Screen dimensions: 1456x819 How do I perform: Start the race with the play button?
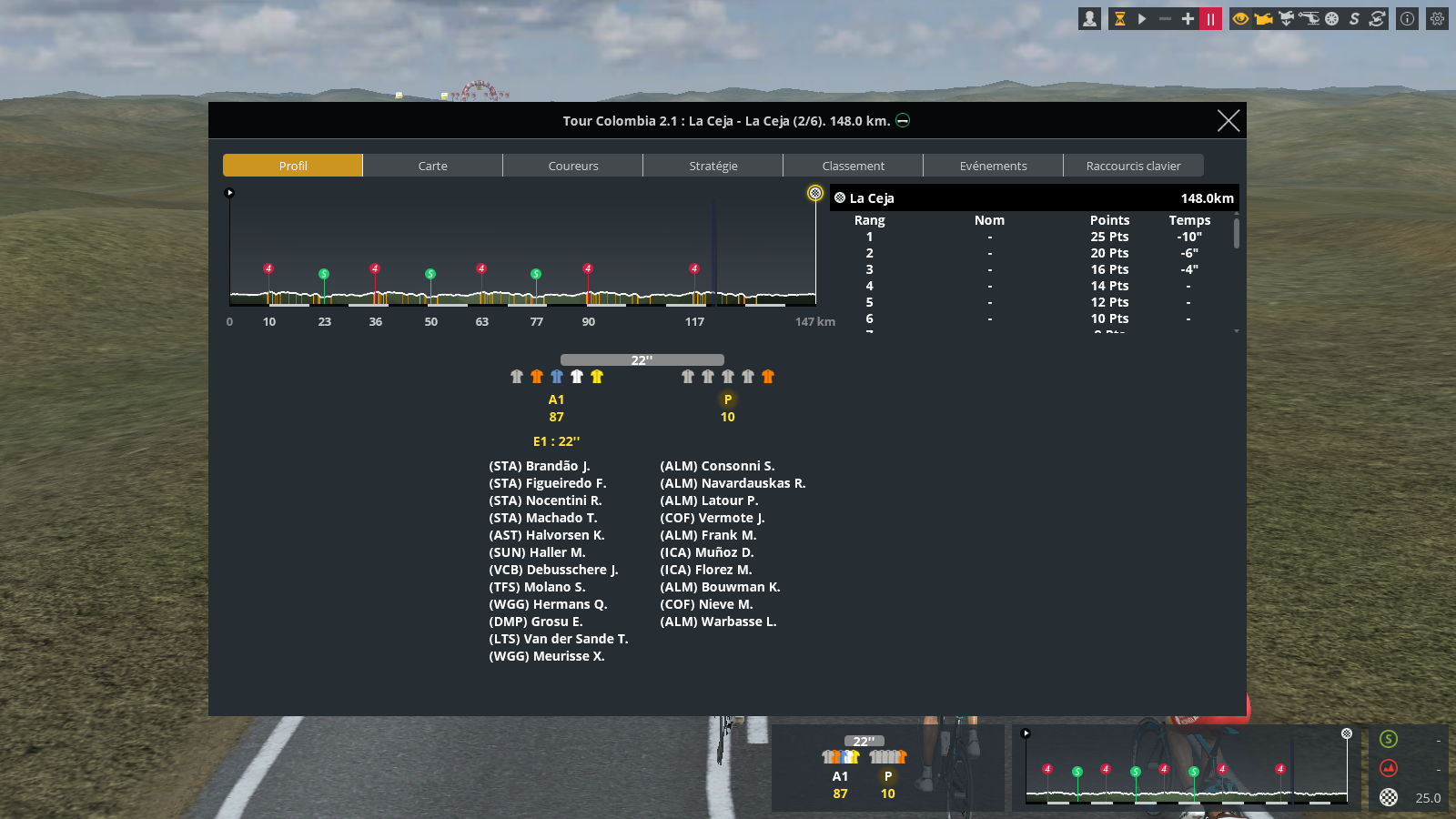point(1142,18)
